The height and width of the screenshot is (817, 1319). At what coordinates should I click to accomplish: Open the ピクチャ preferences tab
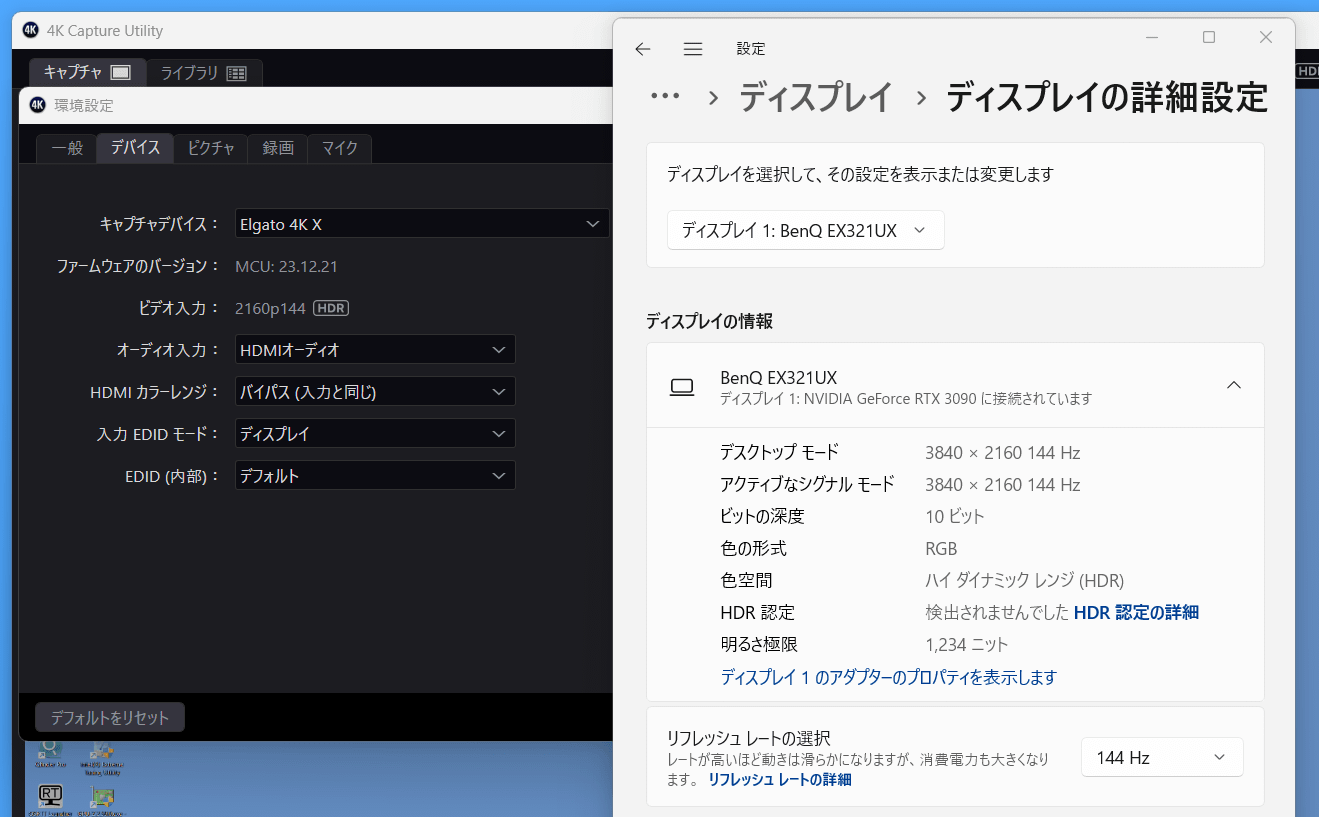(x=211, y=148)
